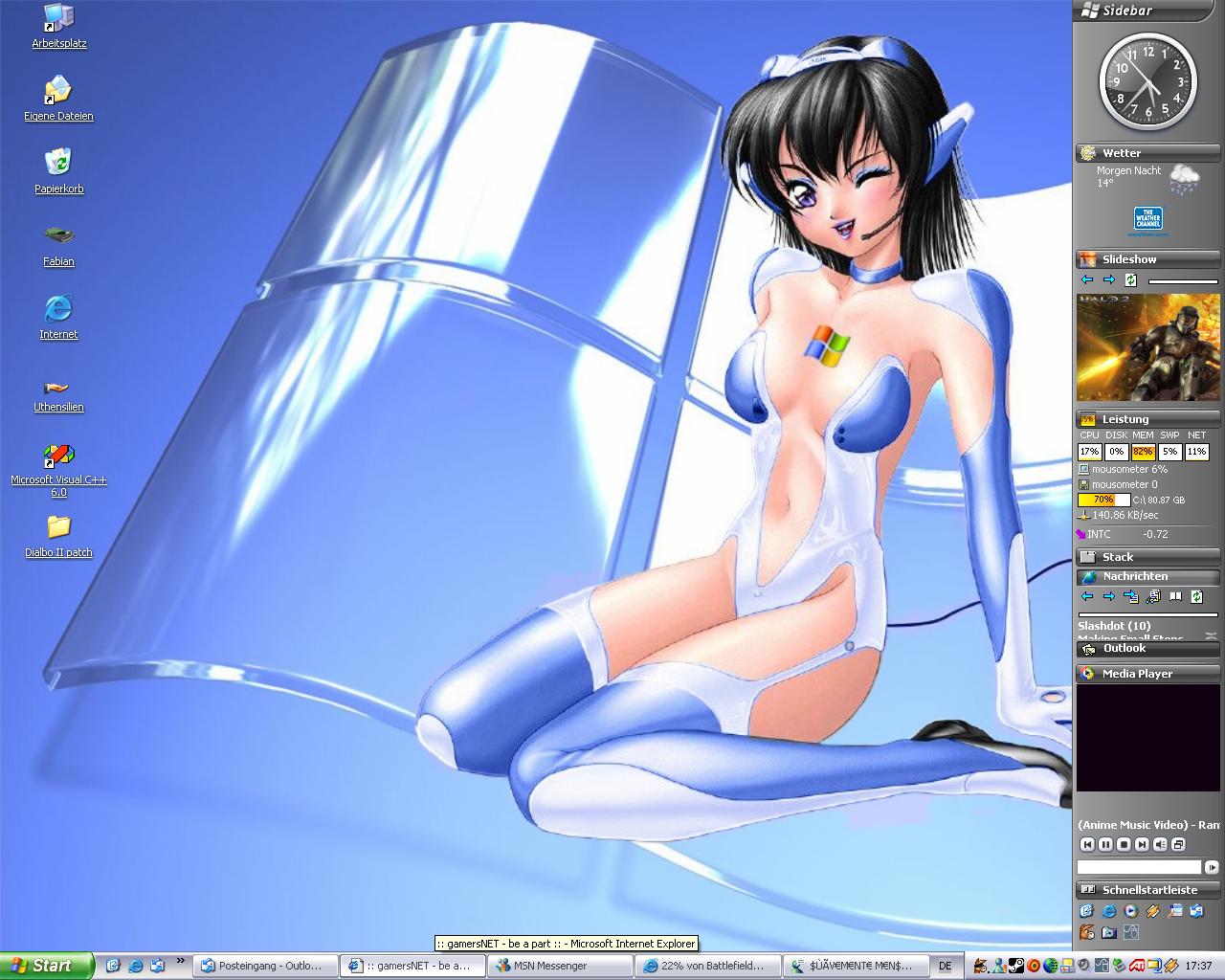Click the Media Player search input field
1225x980 pixels.
(1139, 867)
